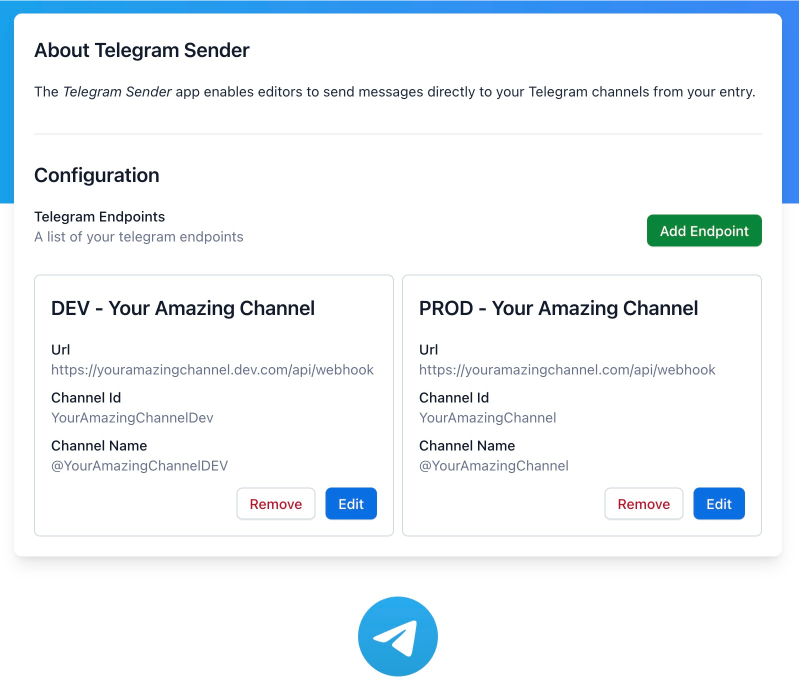Click the PROD - Your Amazing Channel title
Image resolution: width=799 pixels, height=691 pixels.
coord(558,309)
